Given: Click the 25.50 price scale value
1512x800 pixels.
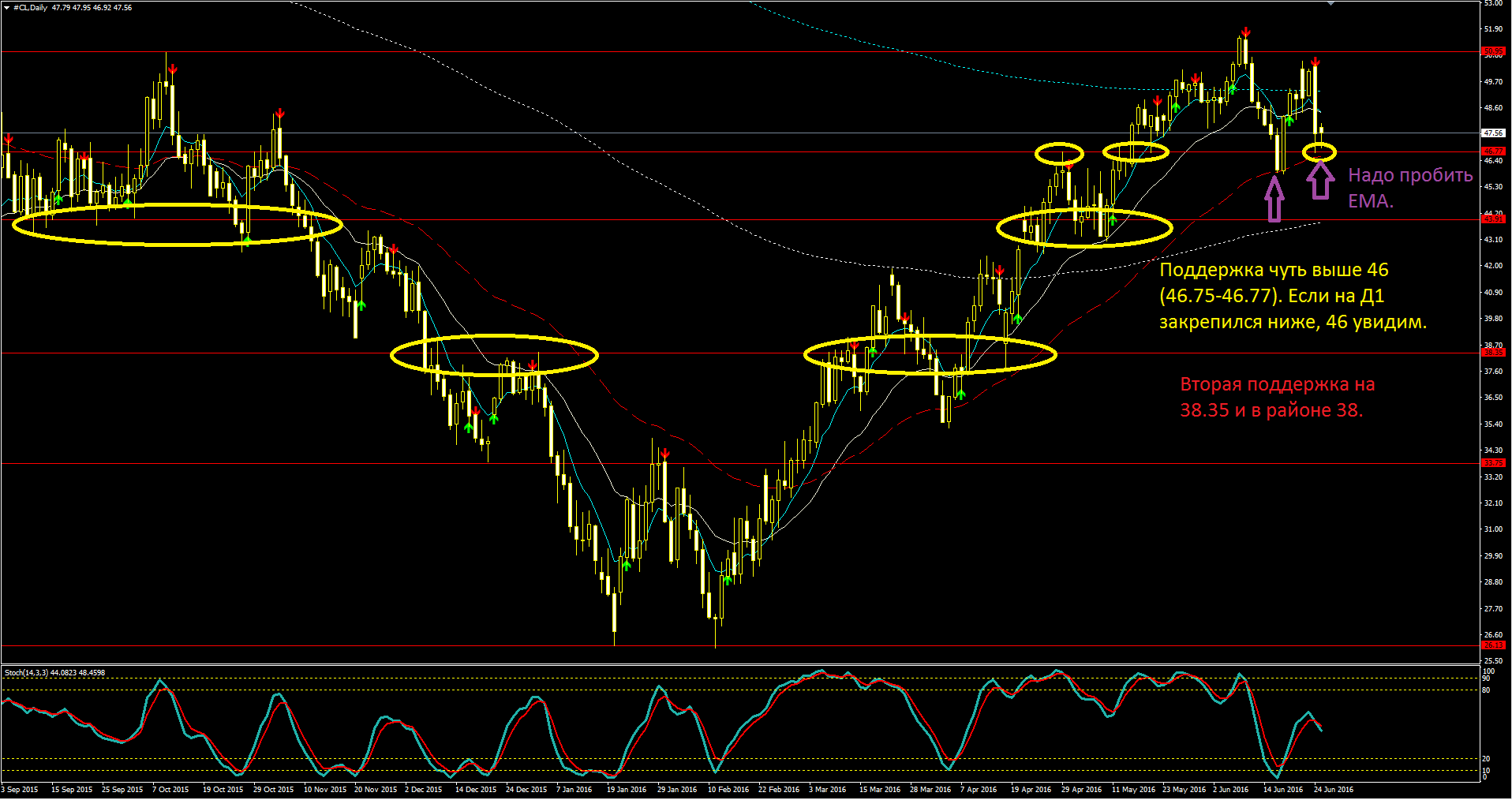Looking at the screenshot, I should pyautogui.click(x=1493, y=661).
